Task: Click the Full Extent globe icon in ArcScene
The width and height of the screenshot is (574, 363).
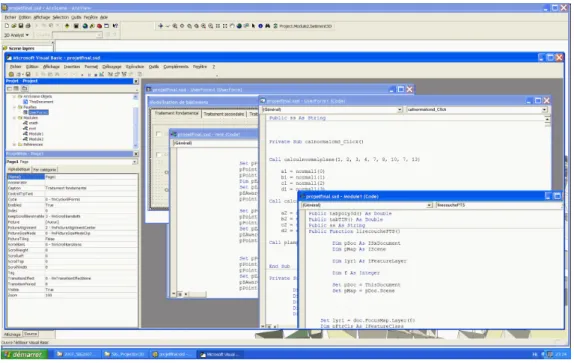Action: pyautogui.click(x=239, y=26)
